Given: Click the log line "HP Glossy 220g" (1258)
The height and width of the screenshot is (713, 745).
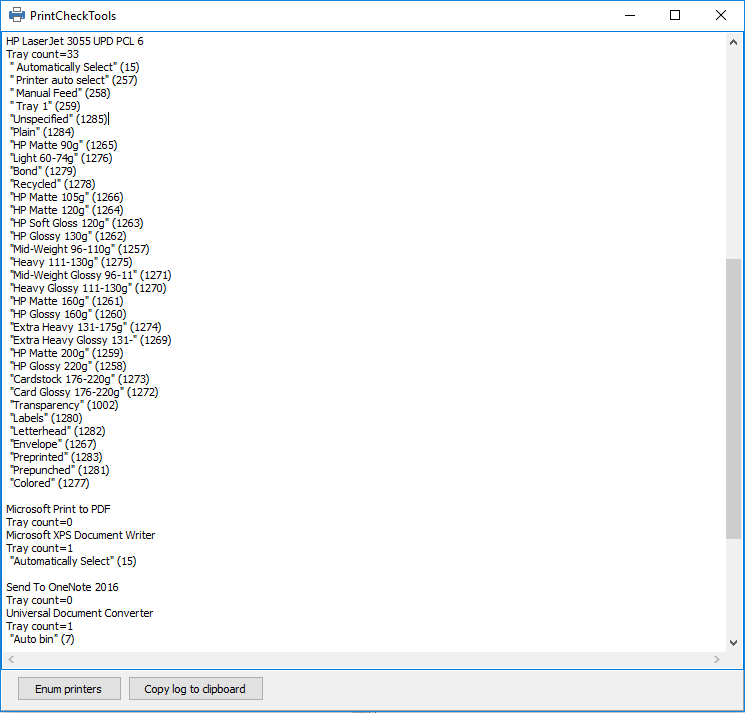Looking at the screenshot, I should point(68,366).
